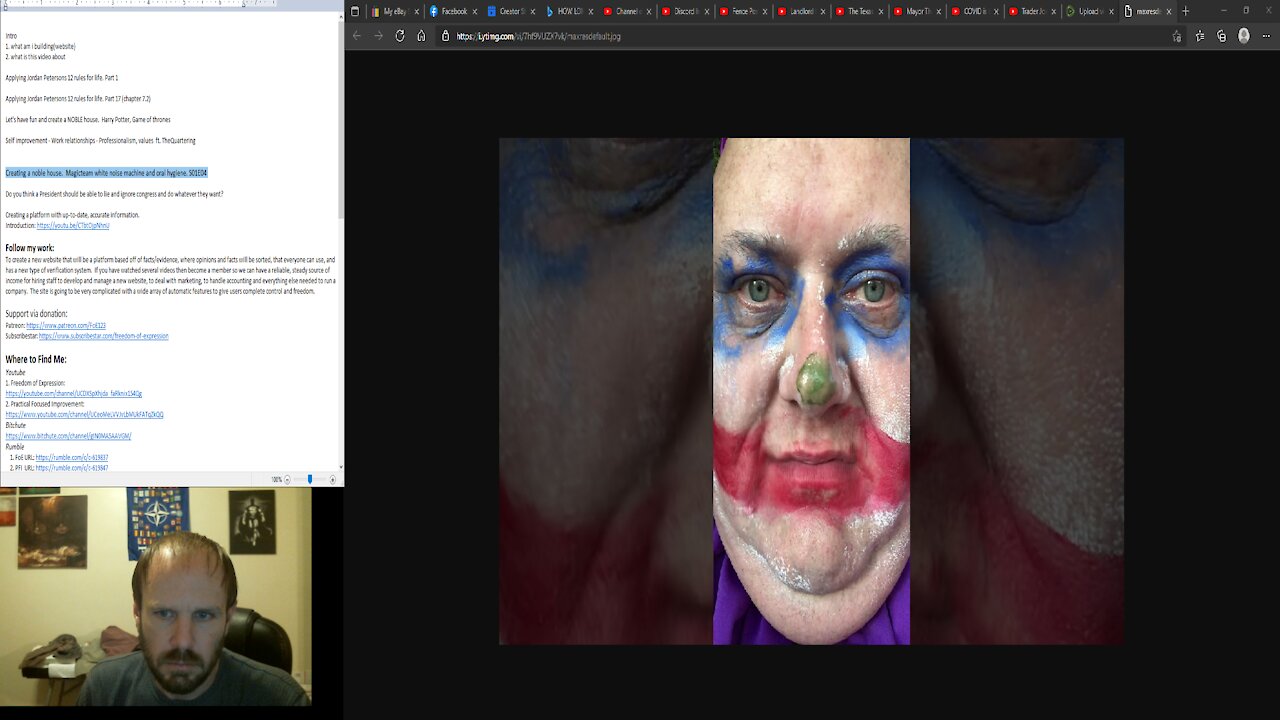
Task: Open the FoE URL Rumble link
Action: tap(72, 457)
